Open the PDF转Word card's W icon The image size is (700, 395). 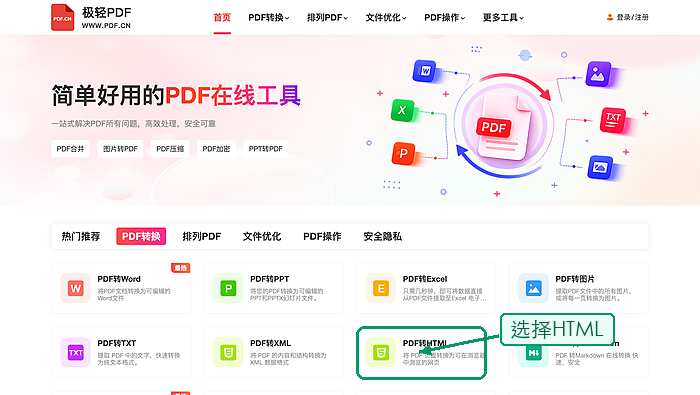coord(75,288)
